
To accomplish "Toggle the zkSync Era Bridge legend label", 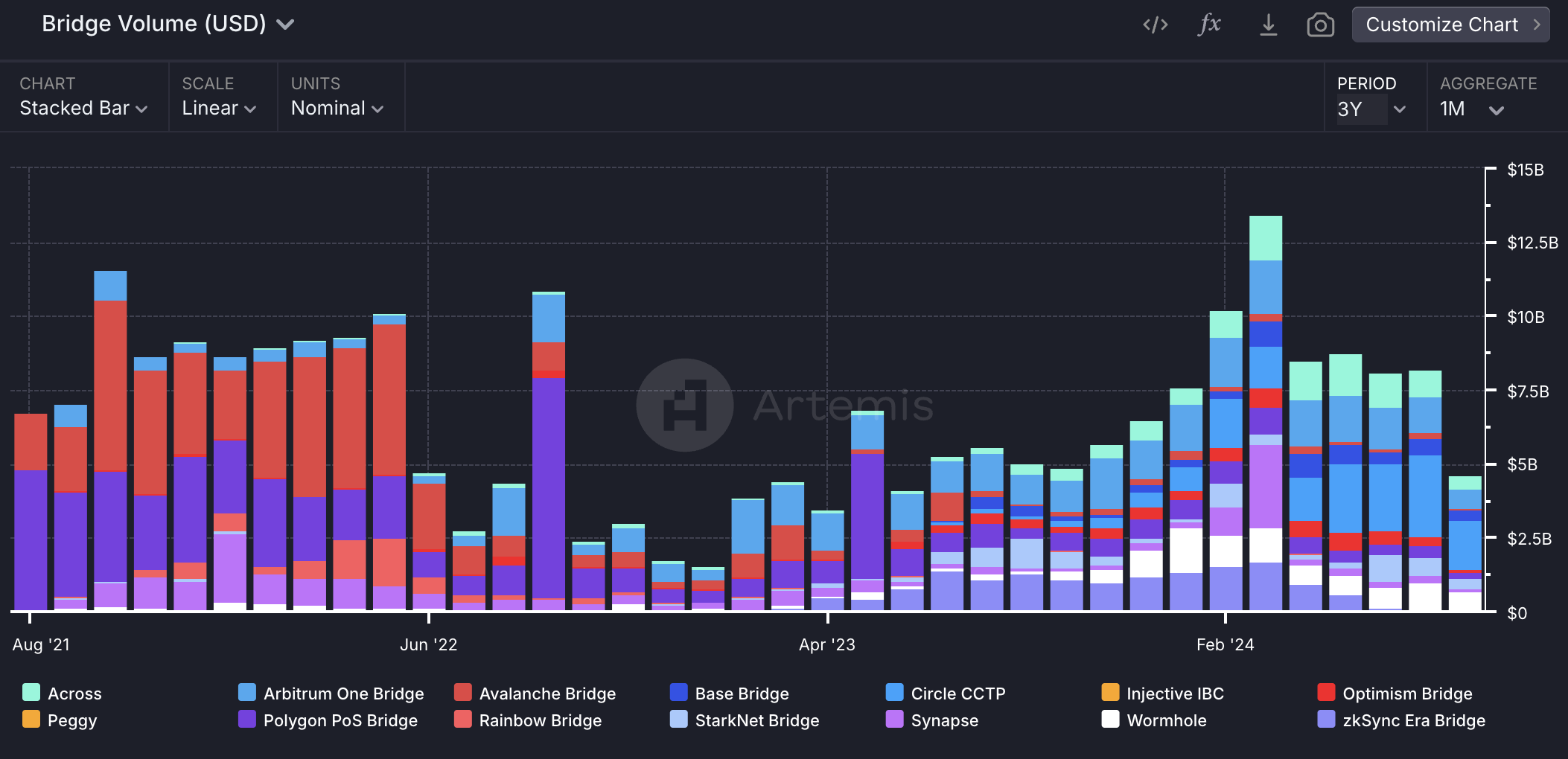I will pyautogui.click(x=1413, y=720).
